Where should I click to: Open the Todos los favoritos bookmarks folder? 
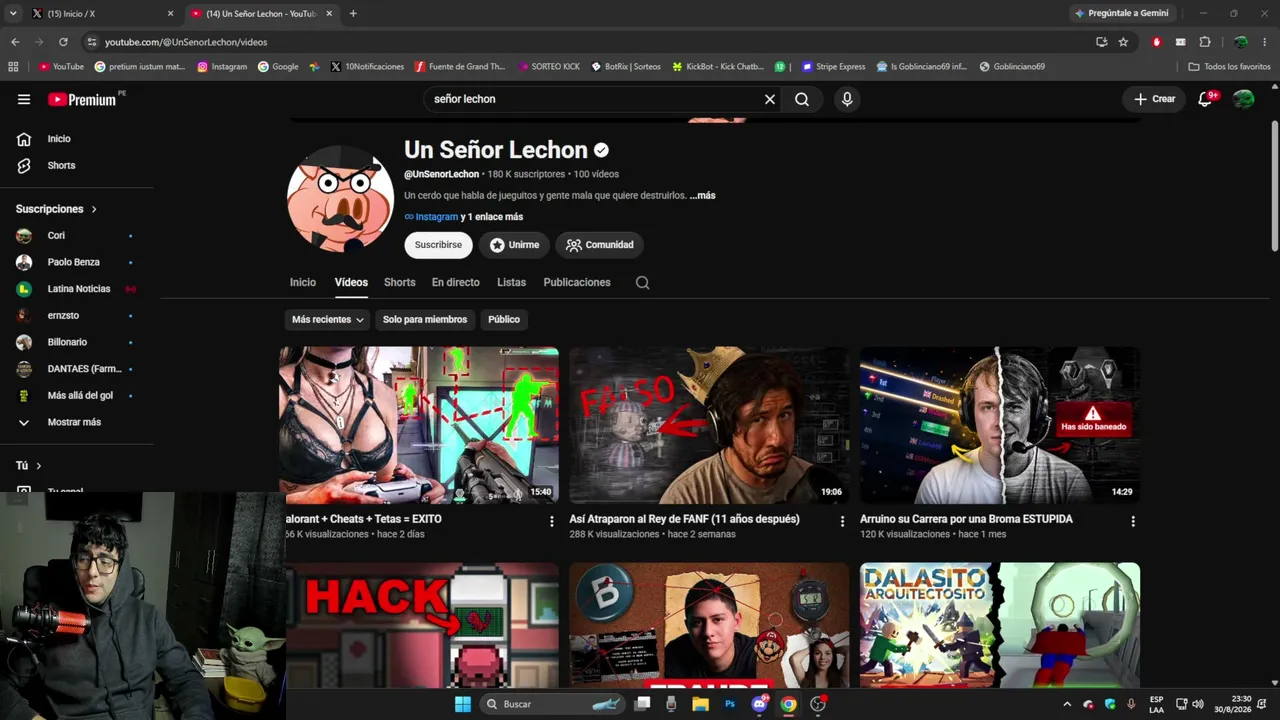click(x=1229, y=67)
